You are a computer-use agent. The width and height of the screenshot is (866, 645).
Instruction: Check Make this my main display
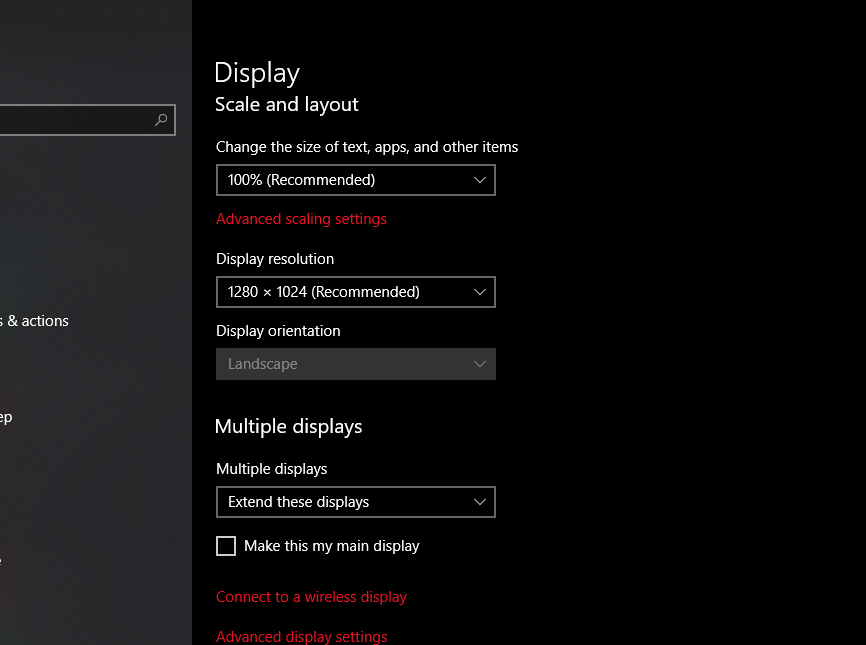click(x=226, y=546)
